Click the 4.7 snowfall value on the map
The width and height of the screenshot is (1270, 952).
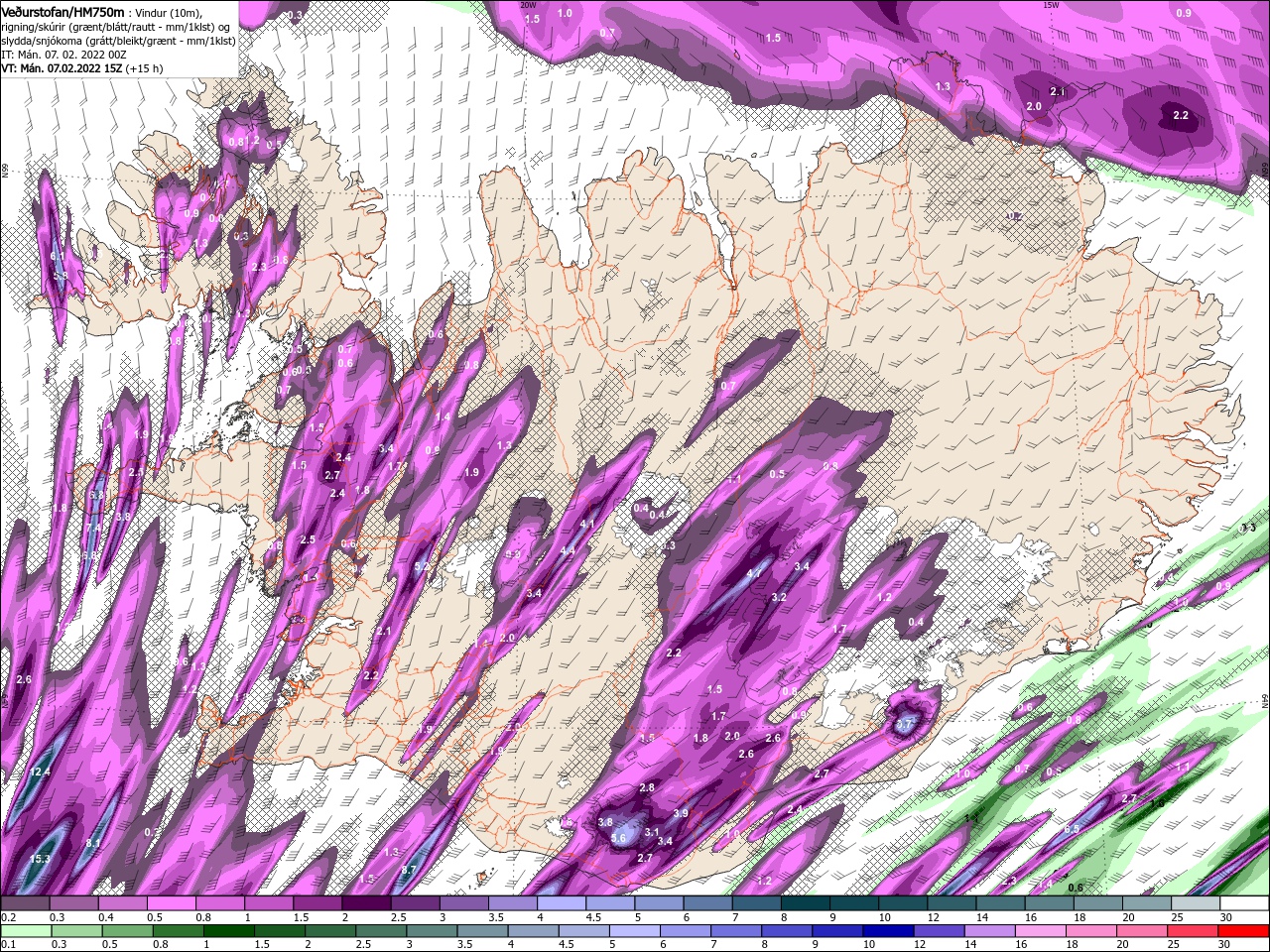pyautogui.click(x=754, y=573)
